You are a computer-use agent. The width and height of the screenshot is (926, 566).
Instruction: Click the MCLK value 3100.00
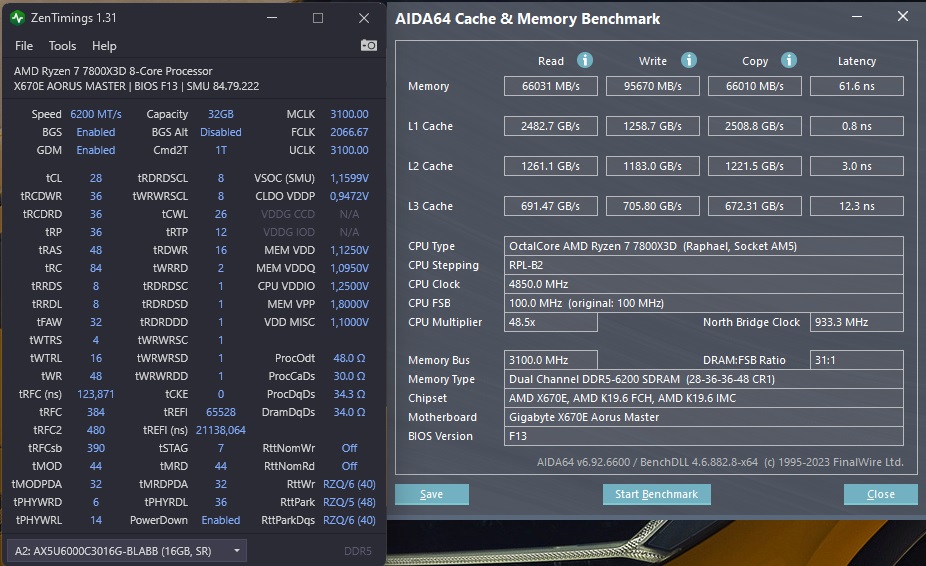[x=349, y=114]
